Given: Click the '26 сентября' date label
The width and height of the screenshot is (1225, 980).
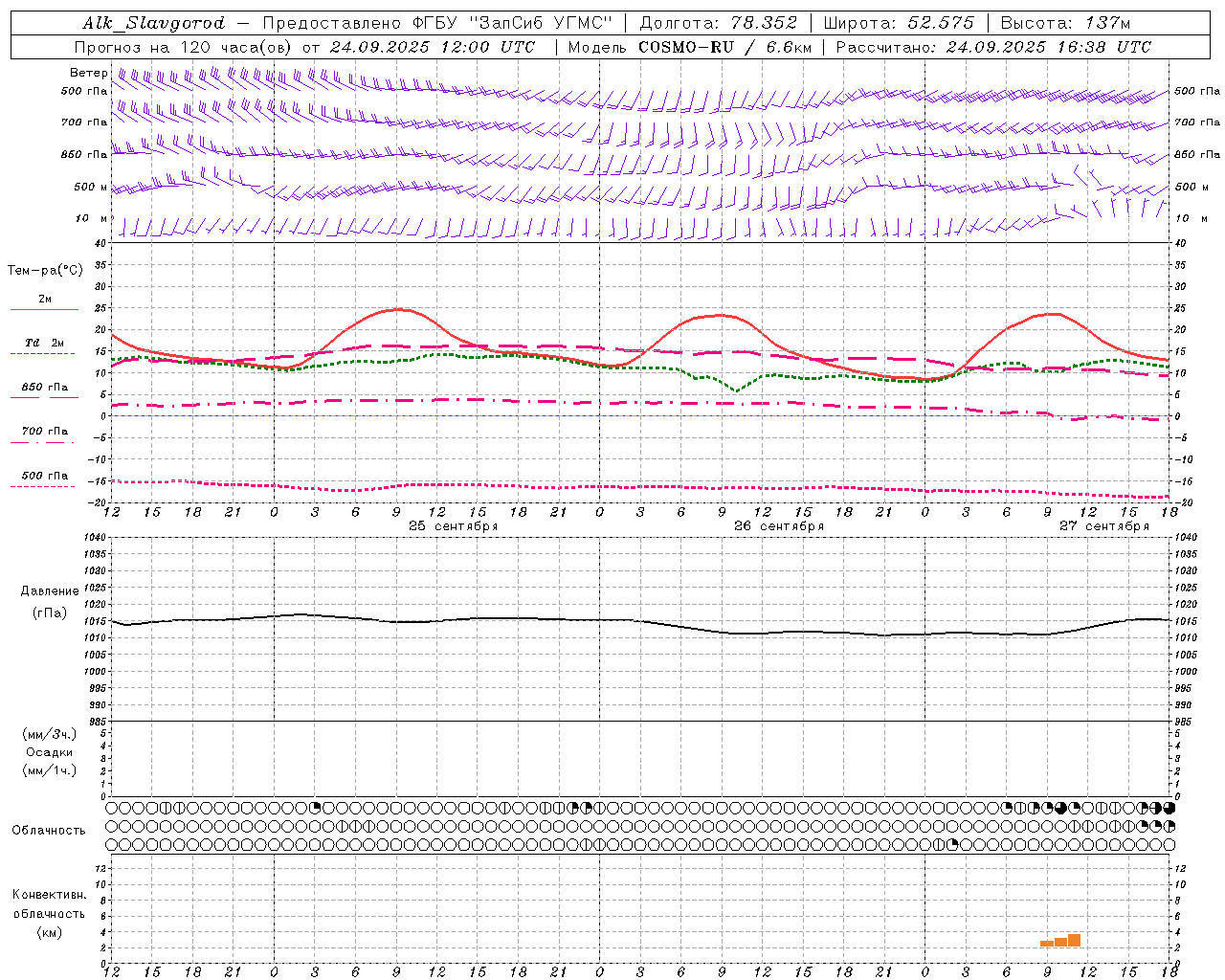Looking at the screenshot, I should (x=778, y=526).
